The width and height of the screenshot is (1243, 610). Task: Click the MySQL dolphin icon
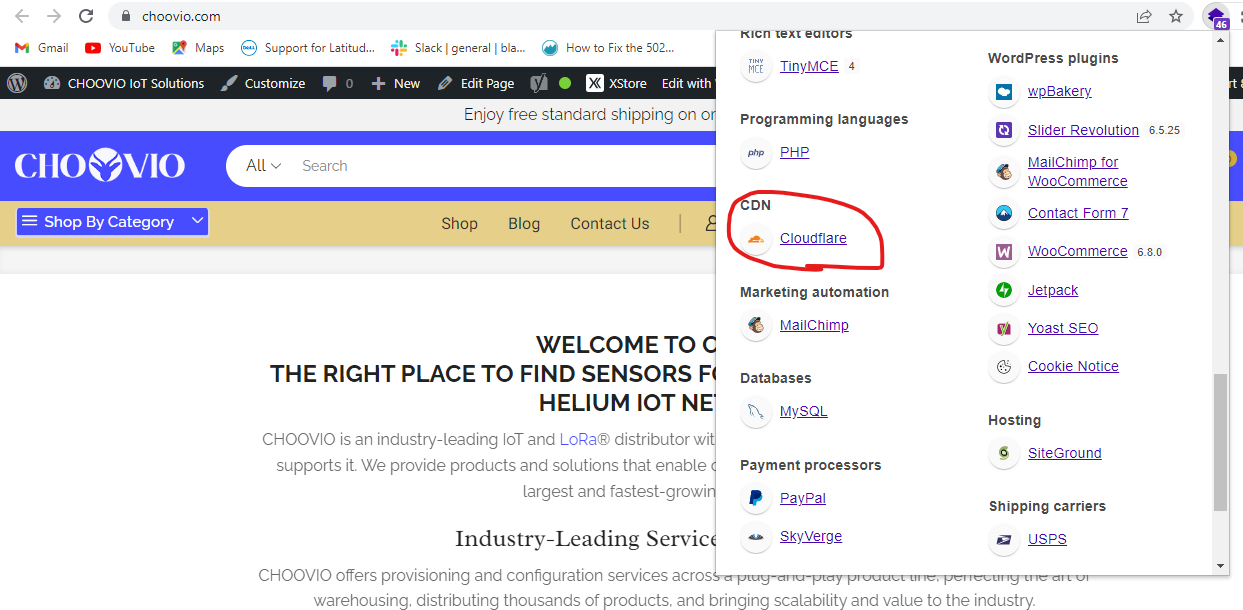(756, 412)
